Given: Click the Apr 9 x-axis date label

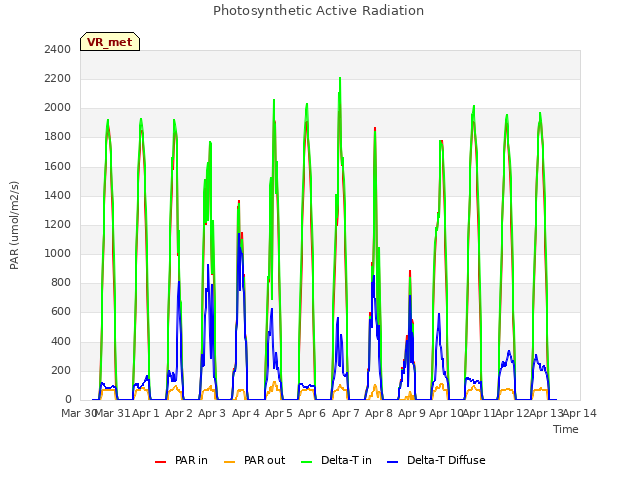Looking at the screenshot, I should click(412, 413).
